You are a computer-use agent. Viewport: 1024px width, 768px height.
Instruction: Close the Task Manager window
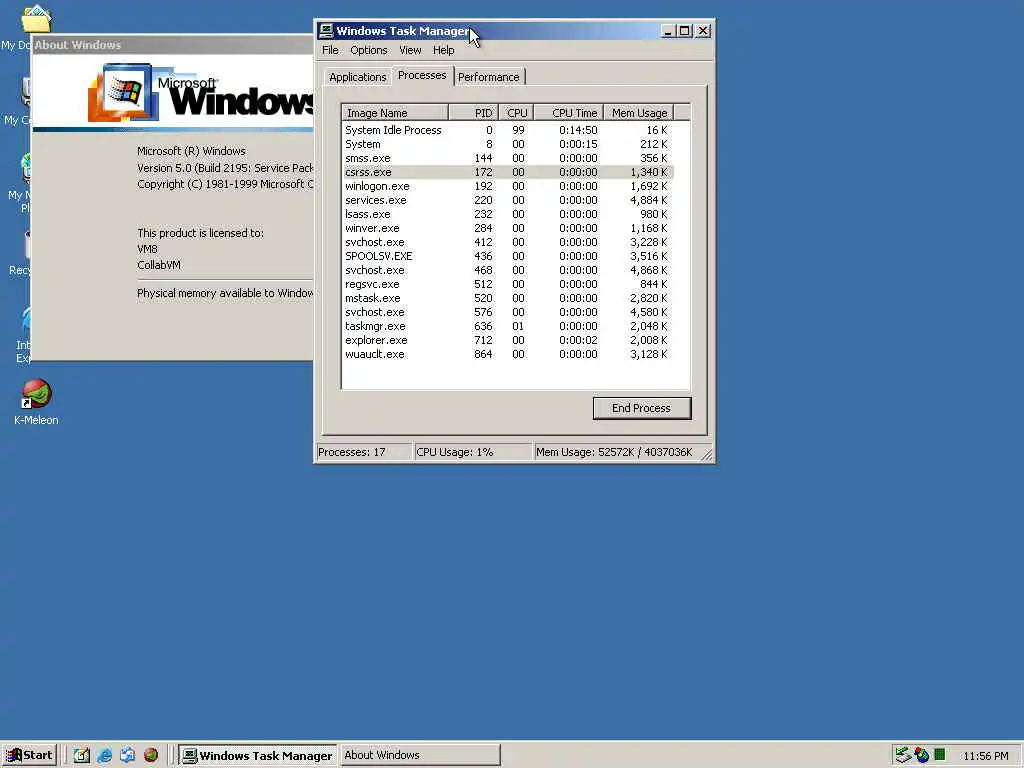pyautogui.click(x=703, y=31)
